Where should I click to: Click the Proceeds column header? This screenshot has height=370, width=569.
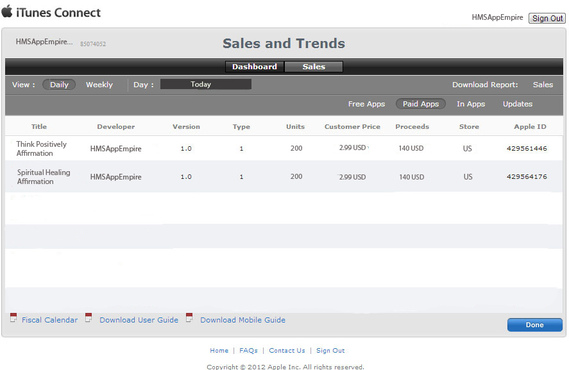(412, 127)
